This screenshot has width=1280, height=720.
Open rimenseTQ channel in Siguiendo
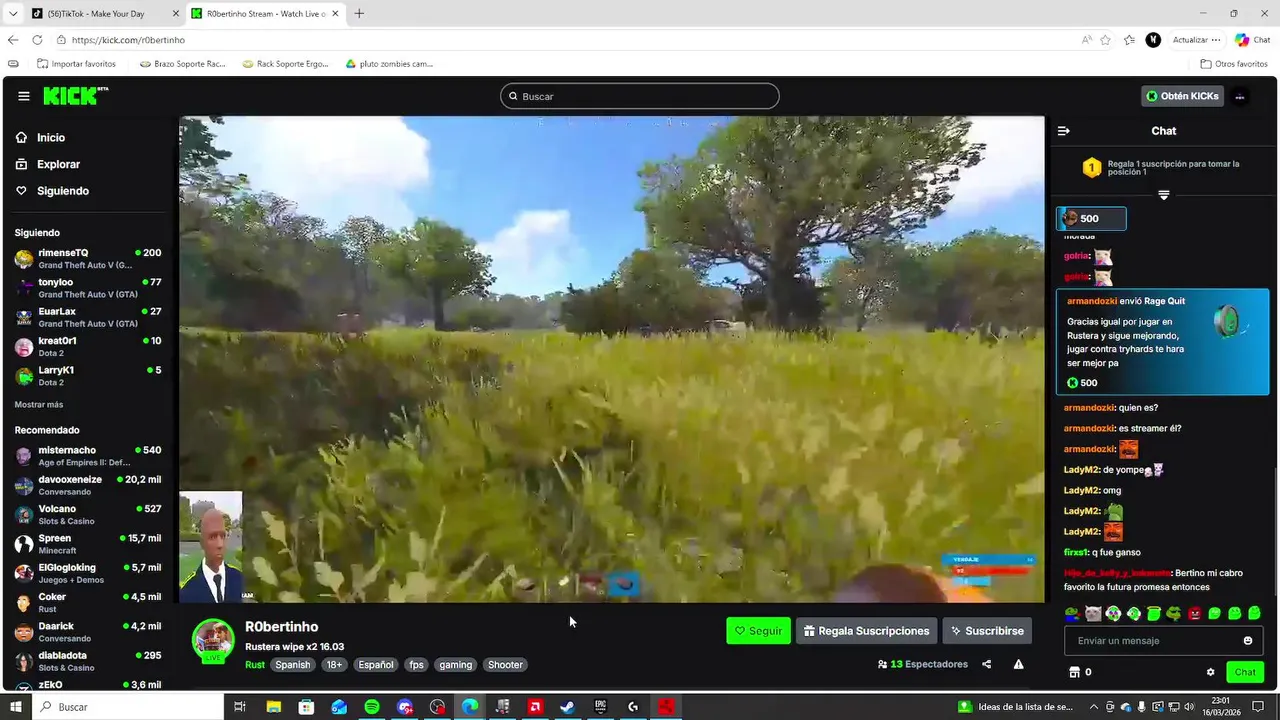88,259
